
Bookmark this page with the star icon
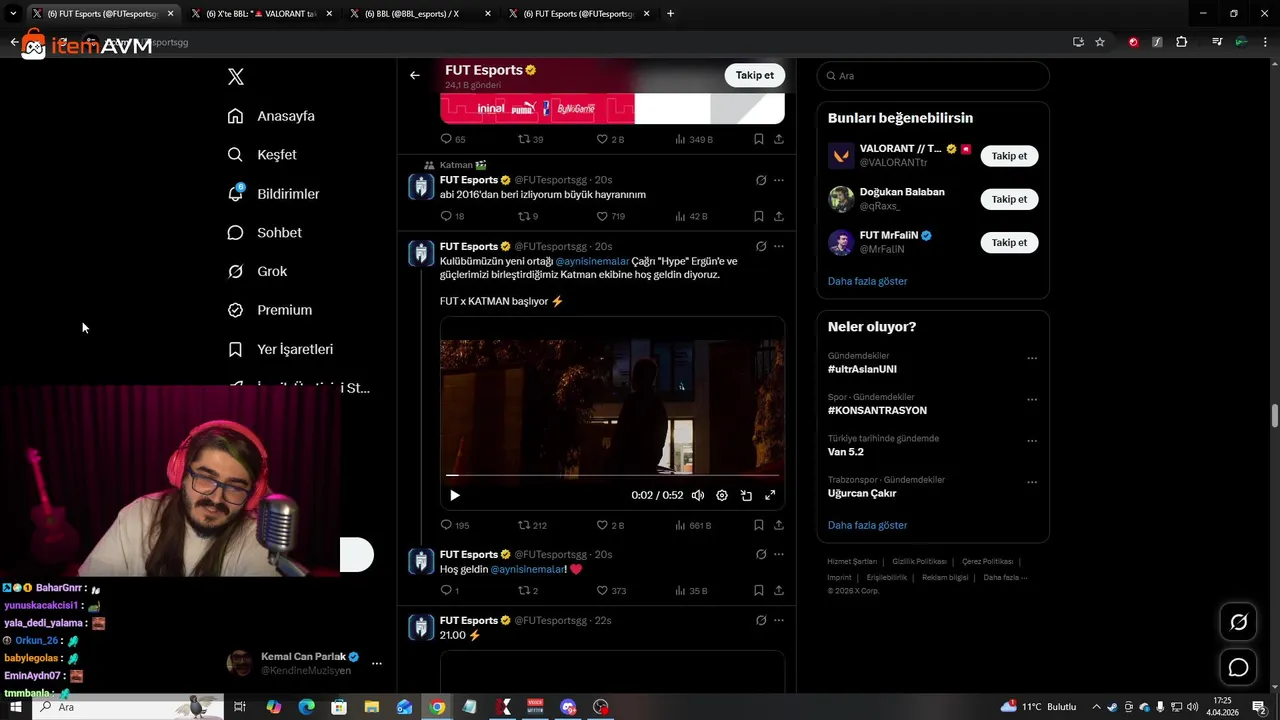click(1100, 42)
